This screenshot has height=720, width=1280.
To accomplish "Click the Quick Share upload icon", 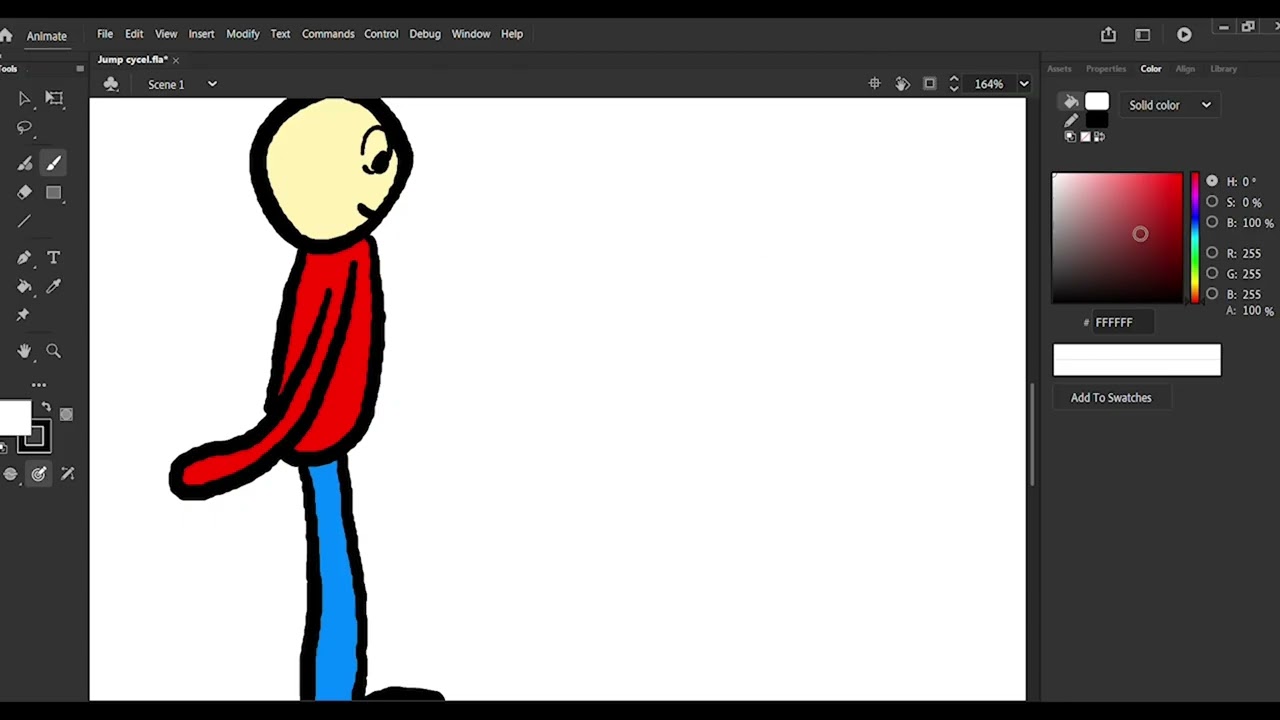I will click(1108, 34).
